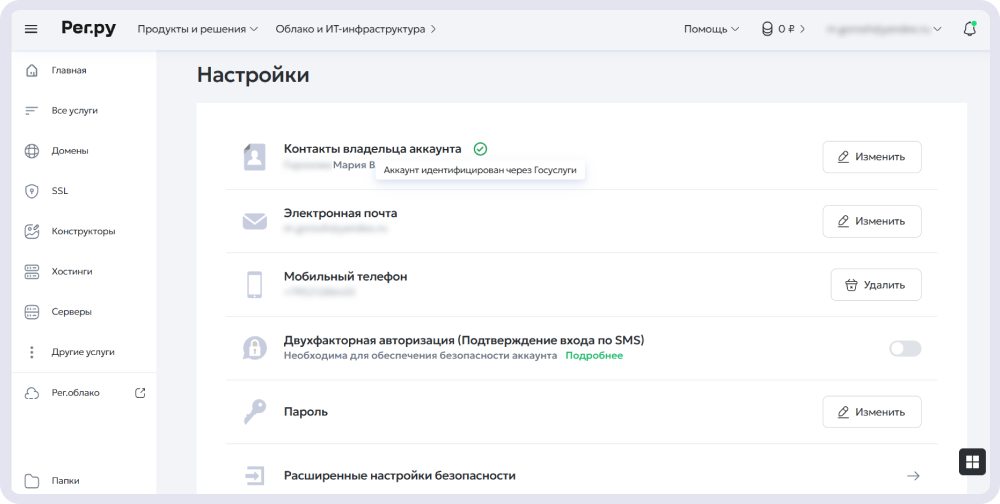Open Облако и ИТ-инфраструктура menu
The height and width of the screenshot is (504, 1000).
[x=356, y=29]
